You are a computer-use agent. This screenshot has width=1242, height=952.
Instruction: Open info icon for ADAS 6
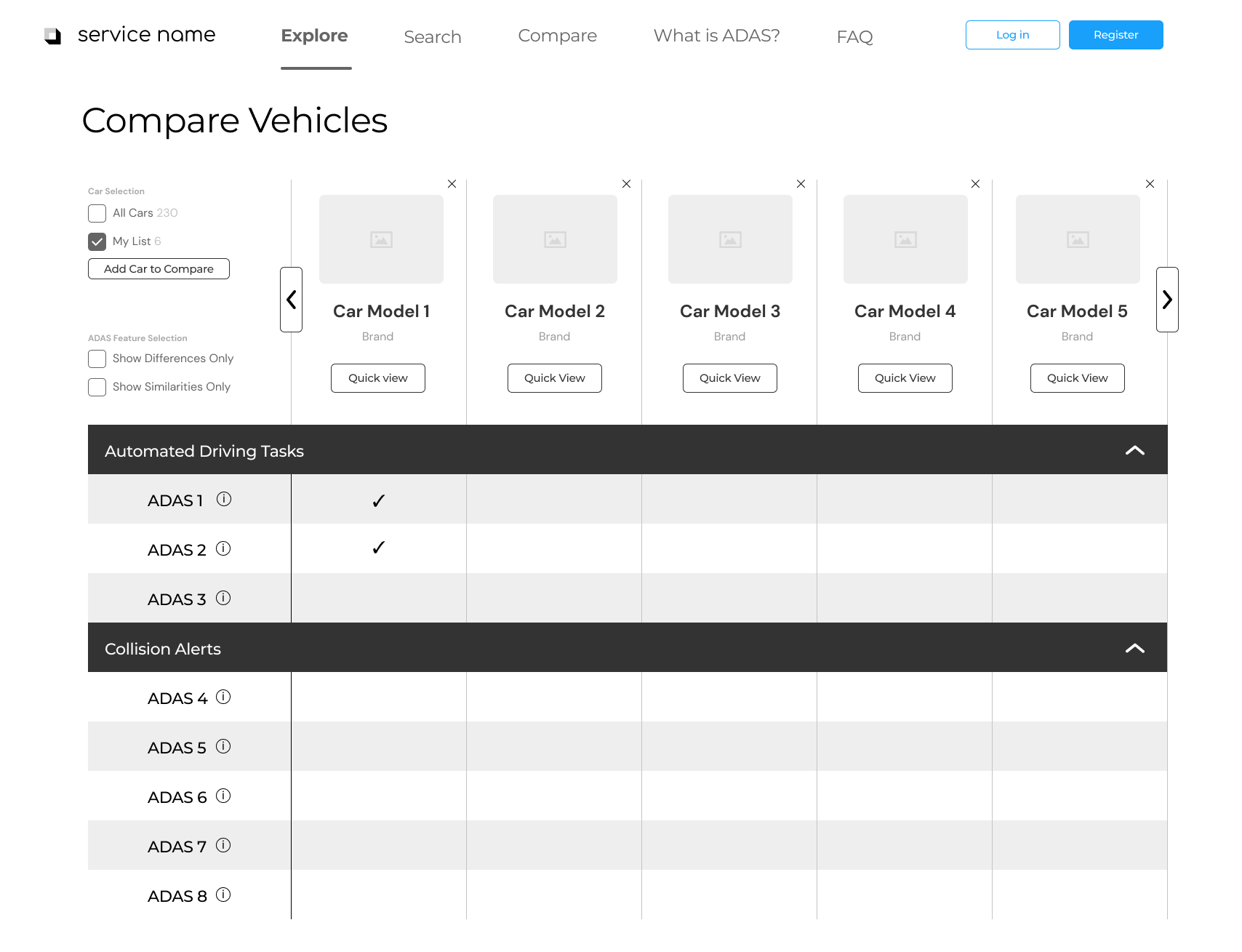click(x=223, y=796)
